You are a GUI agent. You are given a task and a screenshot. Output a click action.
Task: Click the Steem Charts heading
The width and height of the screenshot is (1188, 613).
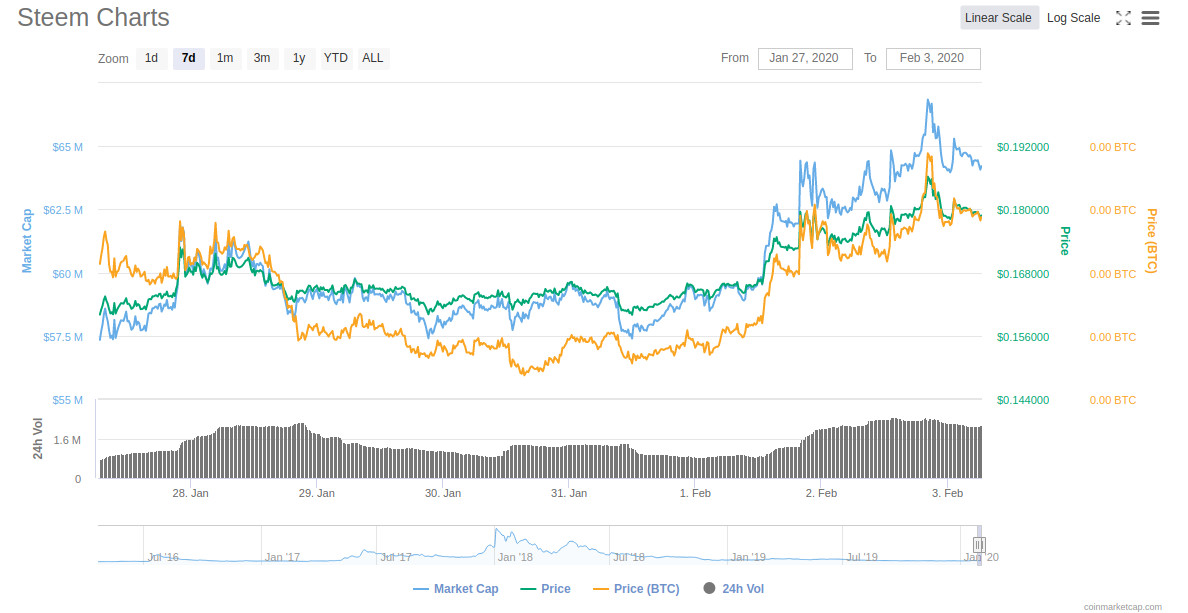93,17
